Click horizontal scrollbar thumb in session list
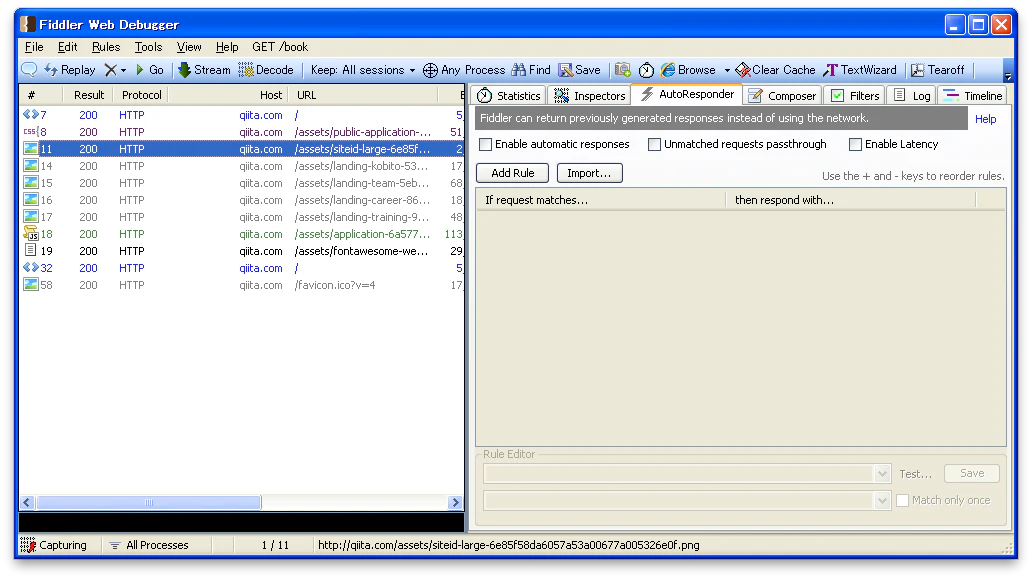The width and height of the screenshot is (1032, 579). (149, 503)
